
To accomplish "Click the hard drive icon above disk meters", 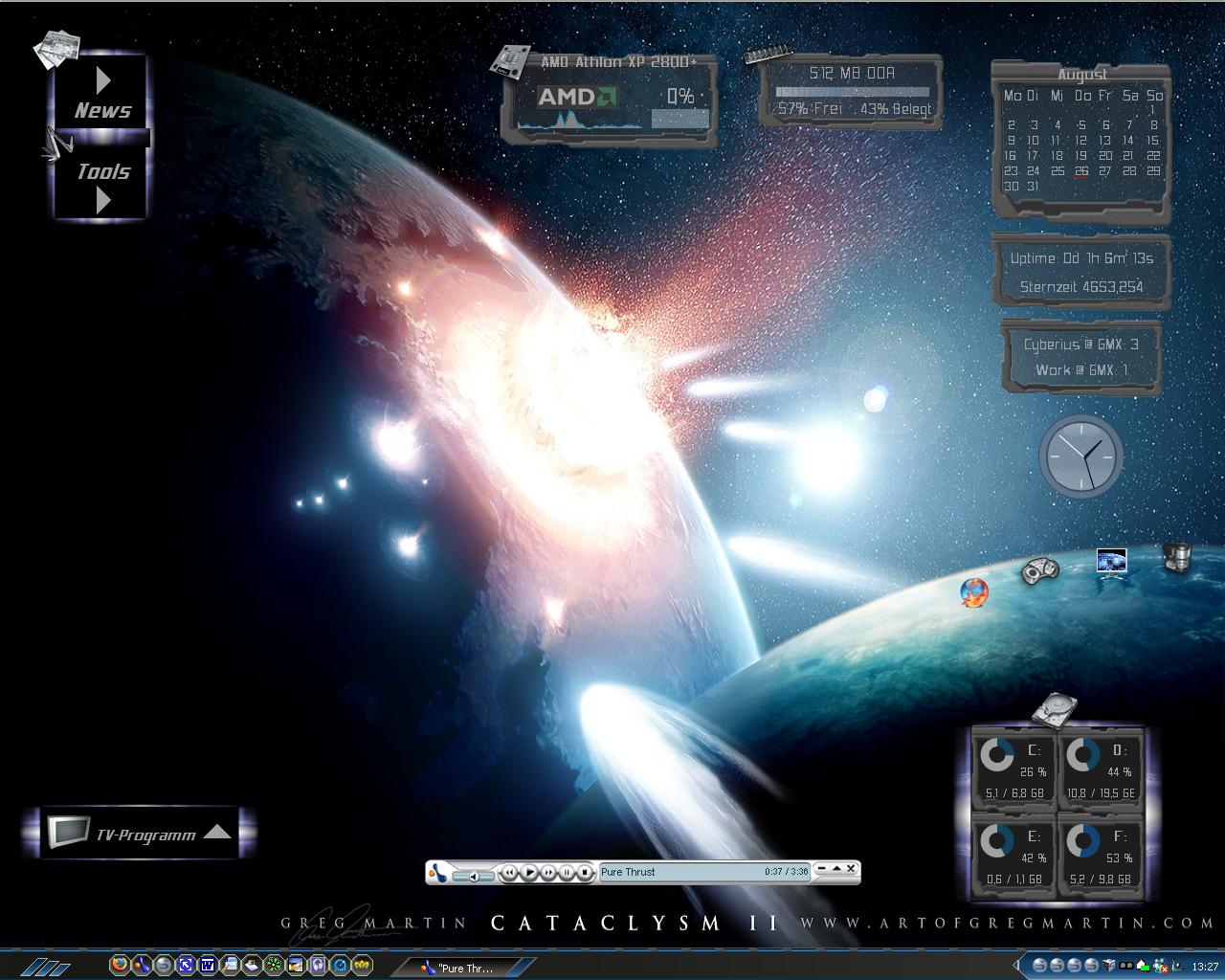I will tap(1056, 709).
